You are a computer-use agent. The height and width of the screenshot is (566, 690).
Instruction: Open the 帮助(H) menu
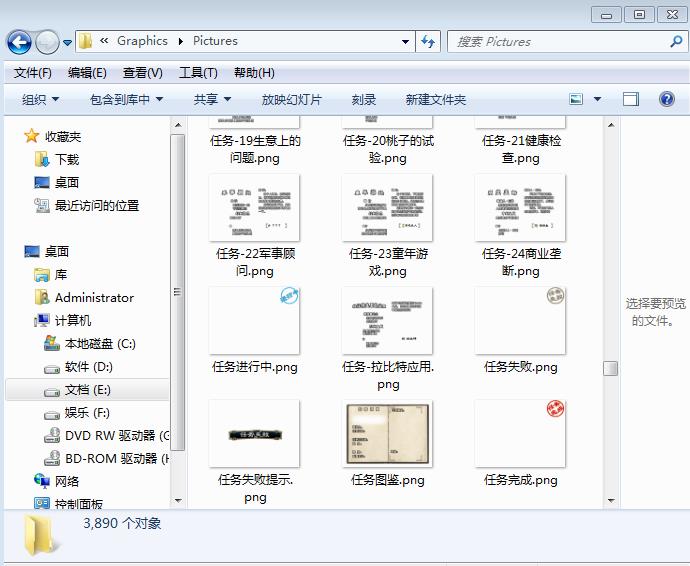(254, 73)
